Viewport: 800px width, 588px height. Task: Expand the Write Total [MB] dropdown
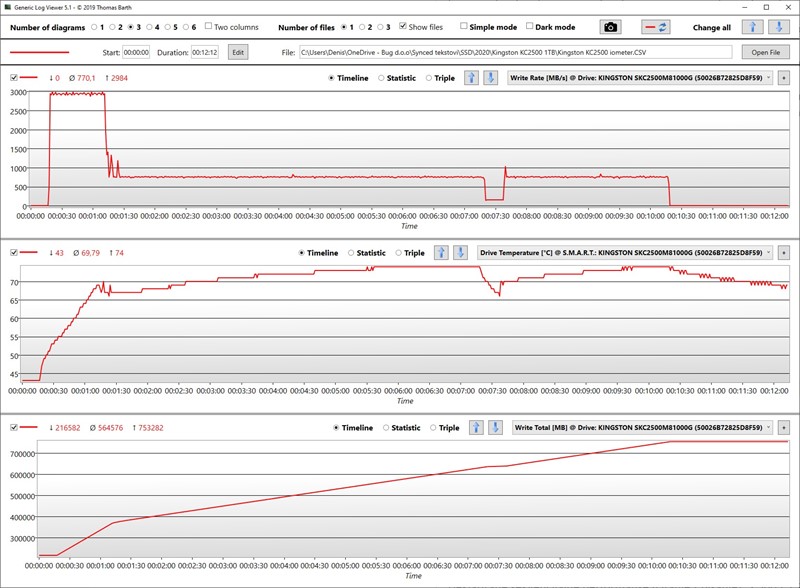pyautogui.click(x=642, y=427)
